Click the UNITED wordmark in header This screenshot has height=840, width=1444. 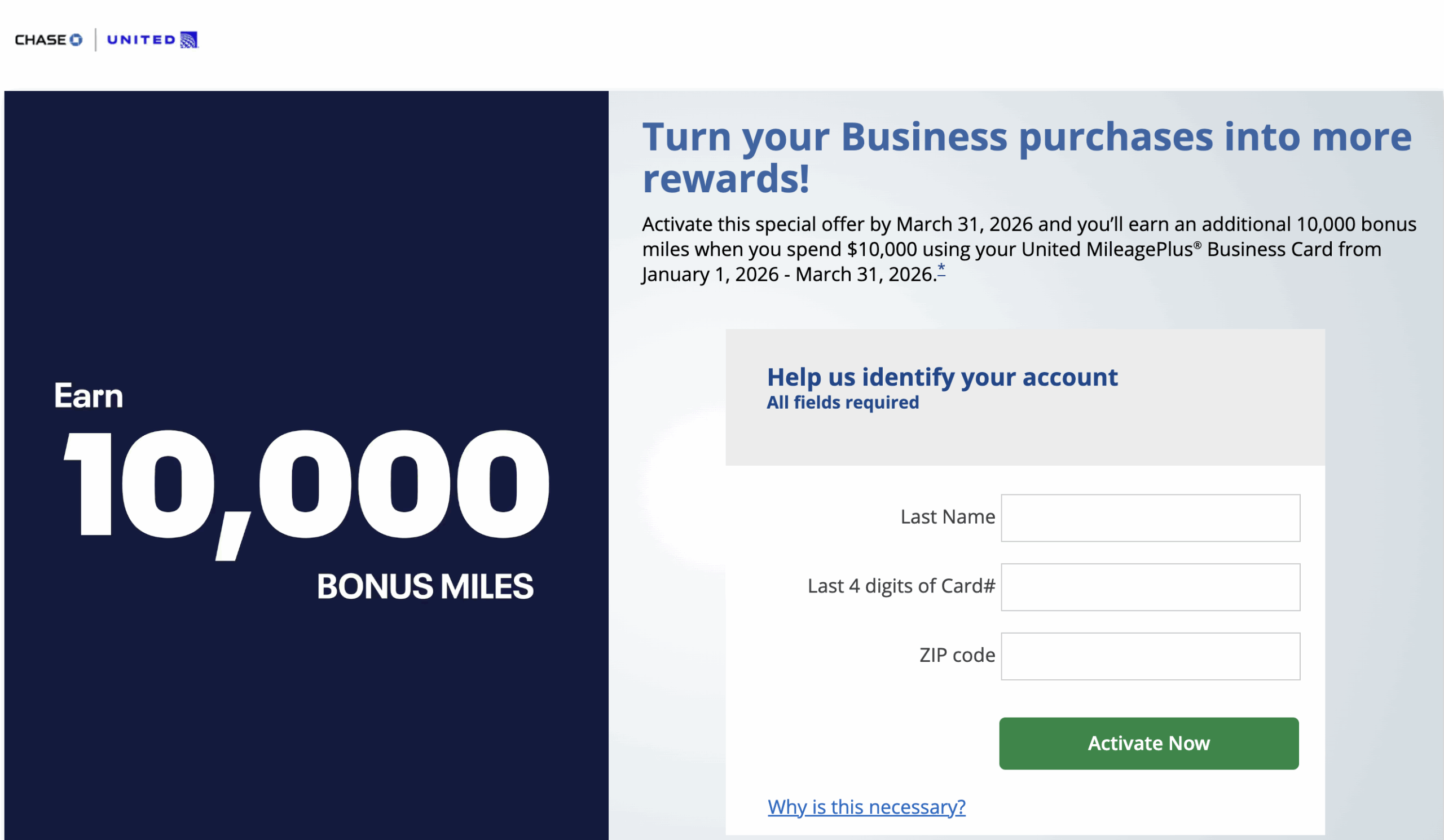click(141, 40)
